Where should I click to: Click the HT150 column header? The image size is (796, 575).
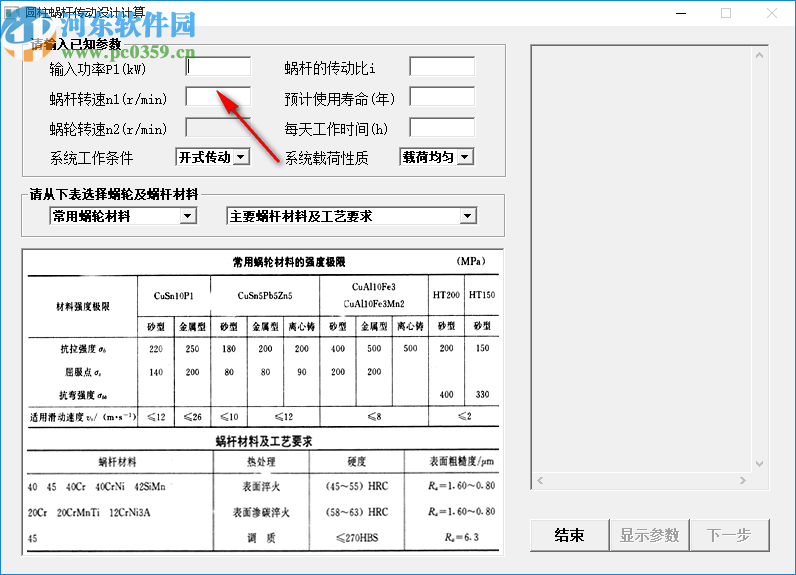pos(482,295)
